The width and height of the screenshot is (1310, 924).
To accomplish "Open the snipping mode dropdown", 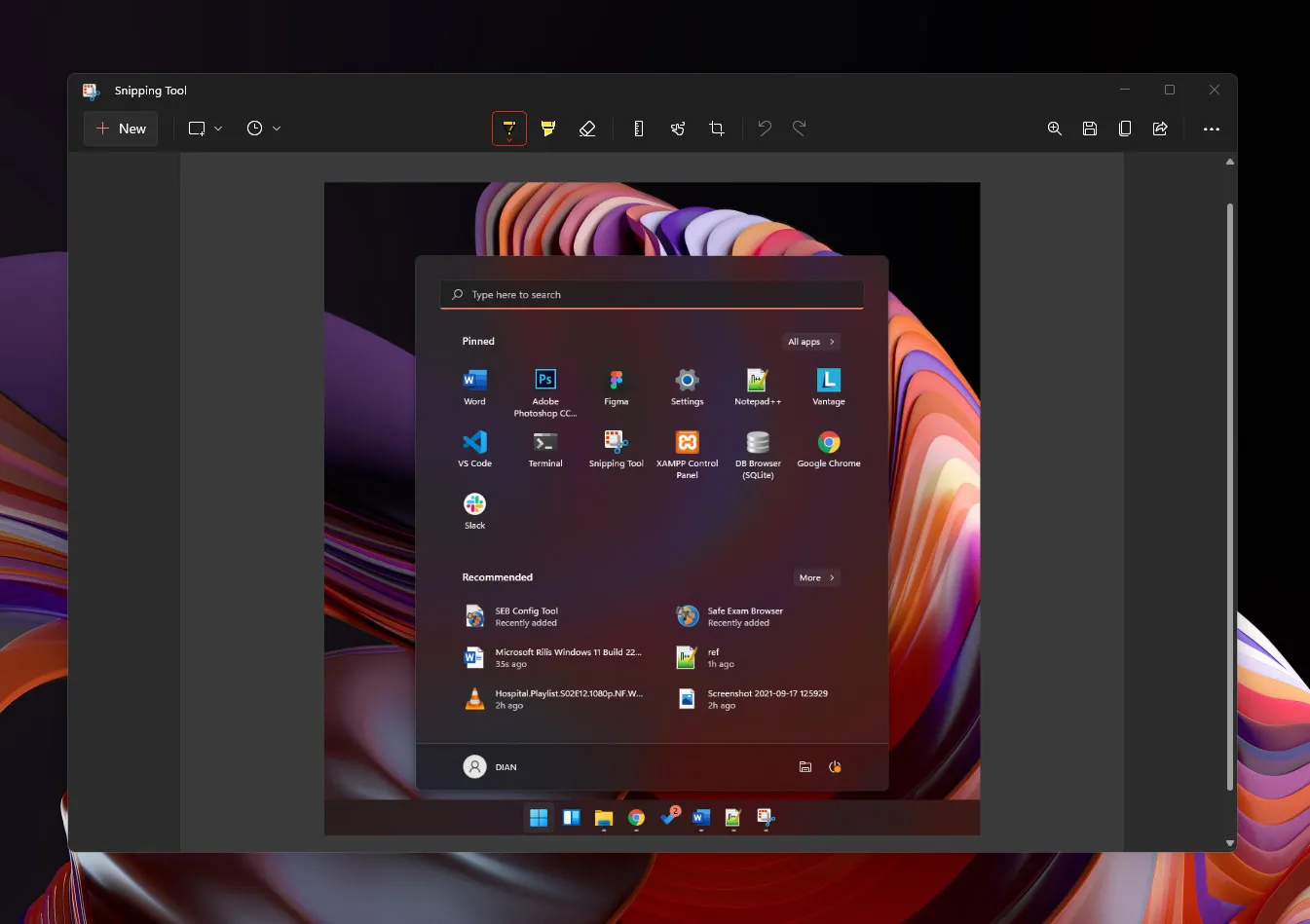I will pos(218,128).
